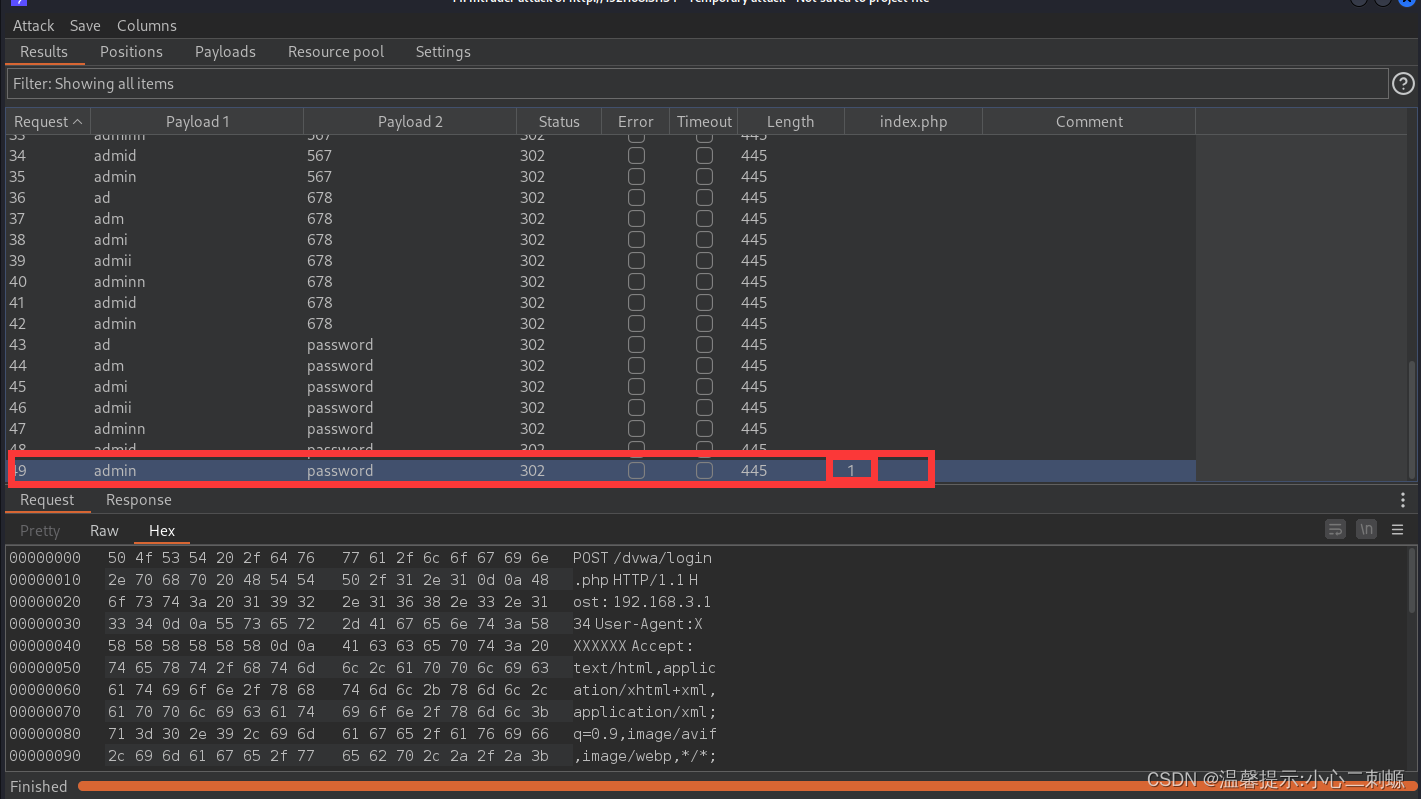
Task: Click the Finished status label
Action: [x=39, y=786]
